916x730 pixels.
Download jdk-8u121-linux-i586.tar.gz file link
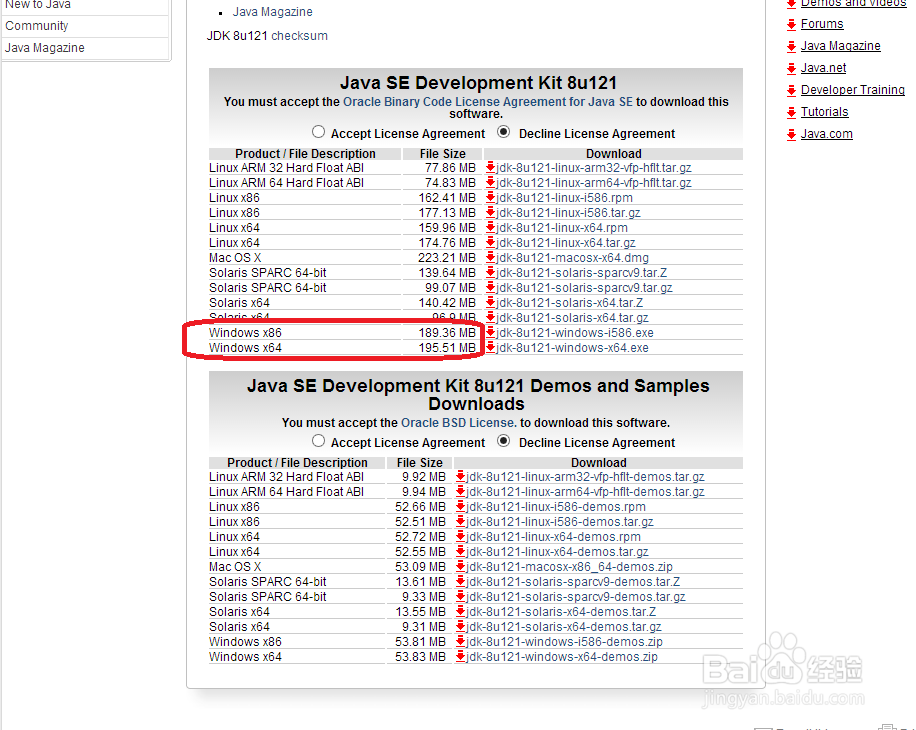click(568, 213)
